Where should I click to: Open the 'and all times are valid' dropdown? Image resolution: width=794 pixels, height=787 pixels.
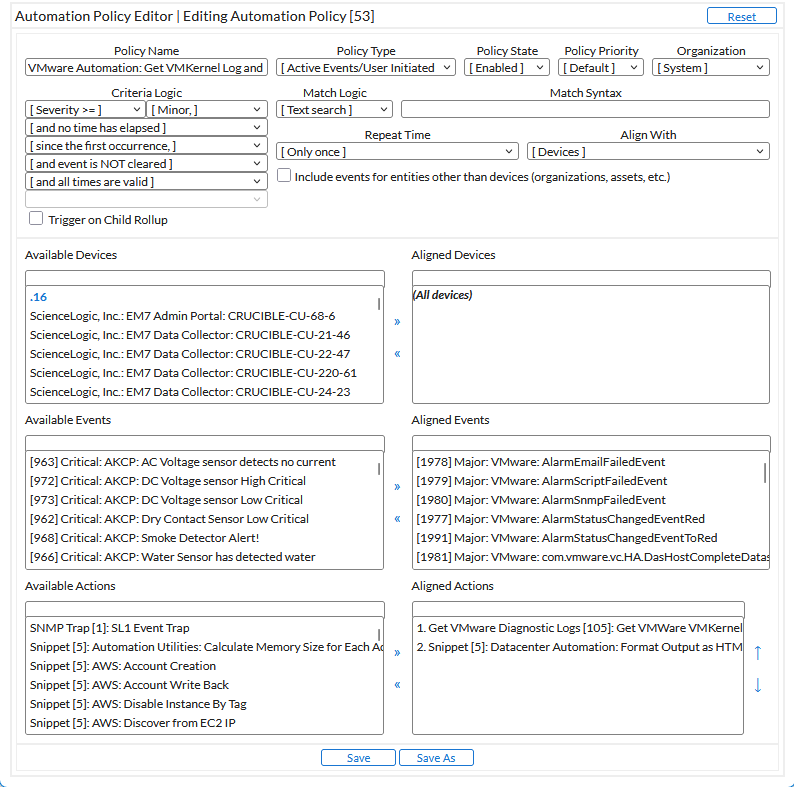pos(146,182)
